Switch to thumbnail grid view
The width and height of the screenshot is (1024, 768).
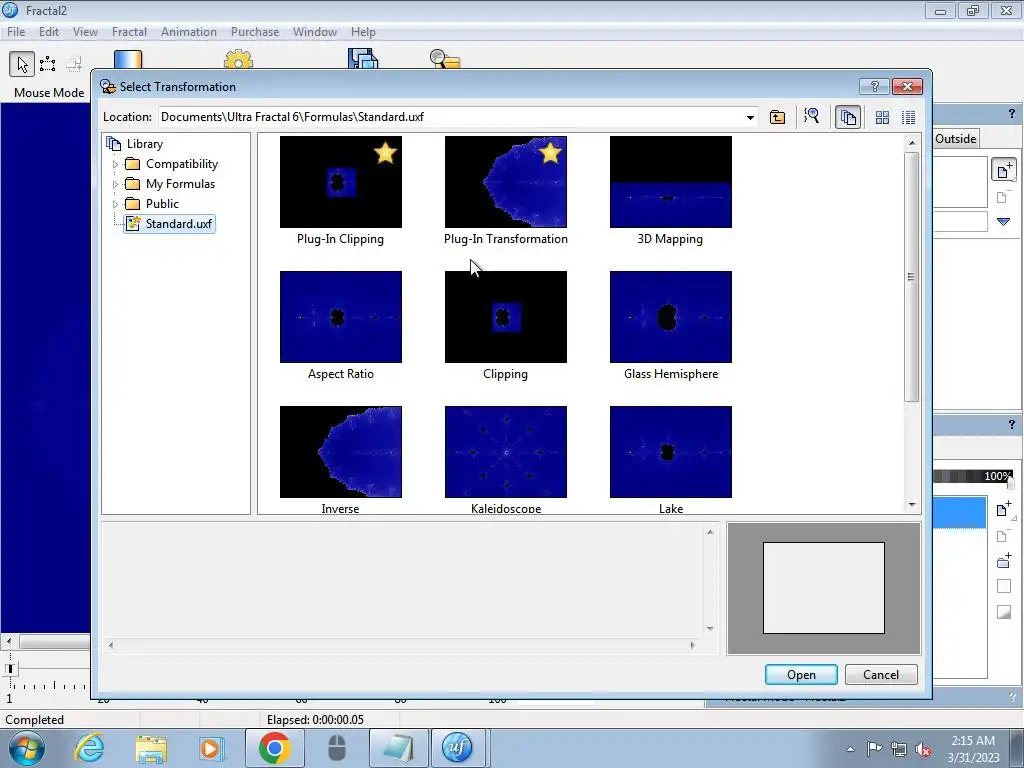tap(882, 118)
